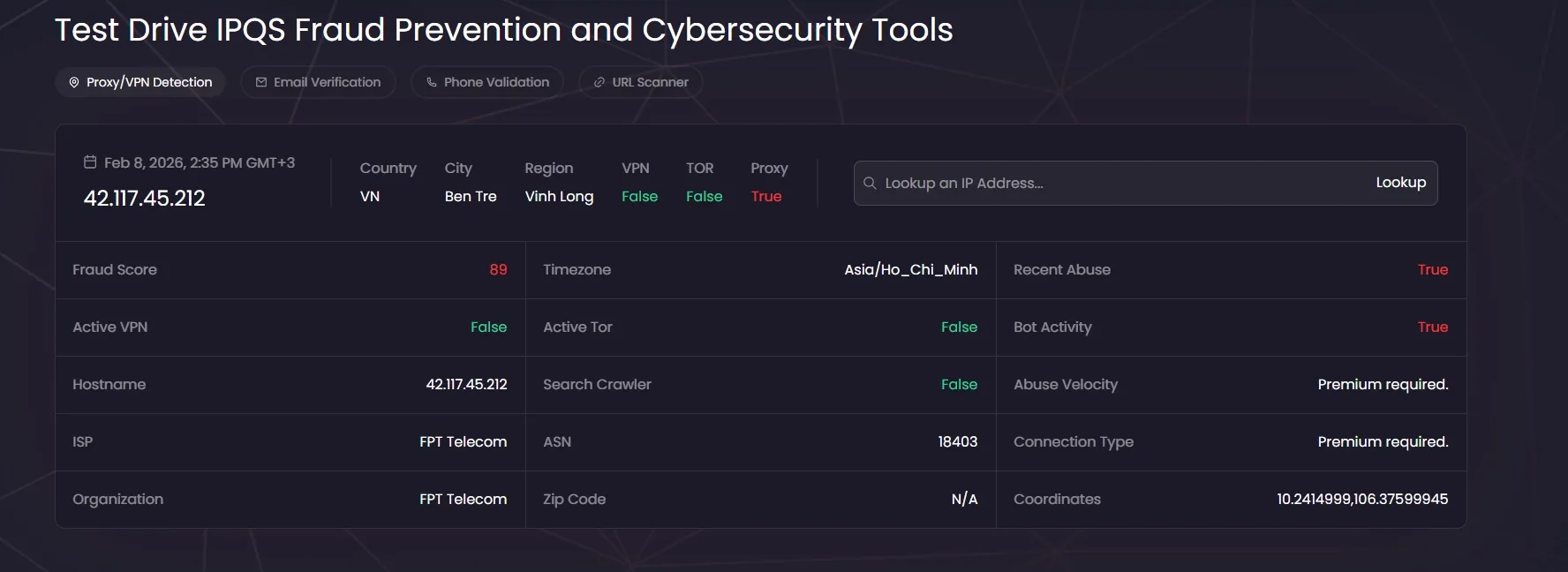Click the Coordinates value 10.2414999,106.37599945
The height and width of the screenshot is (572, 1568).
click(x=1361, y=500)
